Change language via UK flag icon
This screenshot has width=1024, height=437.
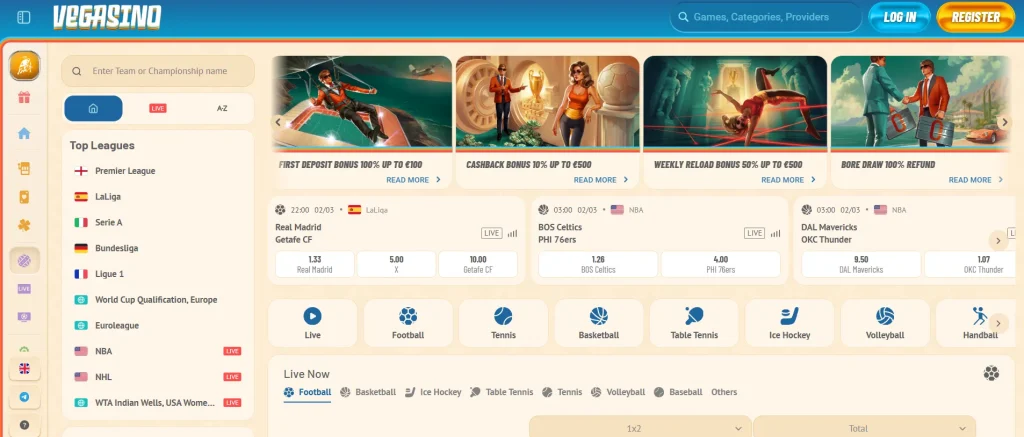(x=24, y=368)
